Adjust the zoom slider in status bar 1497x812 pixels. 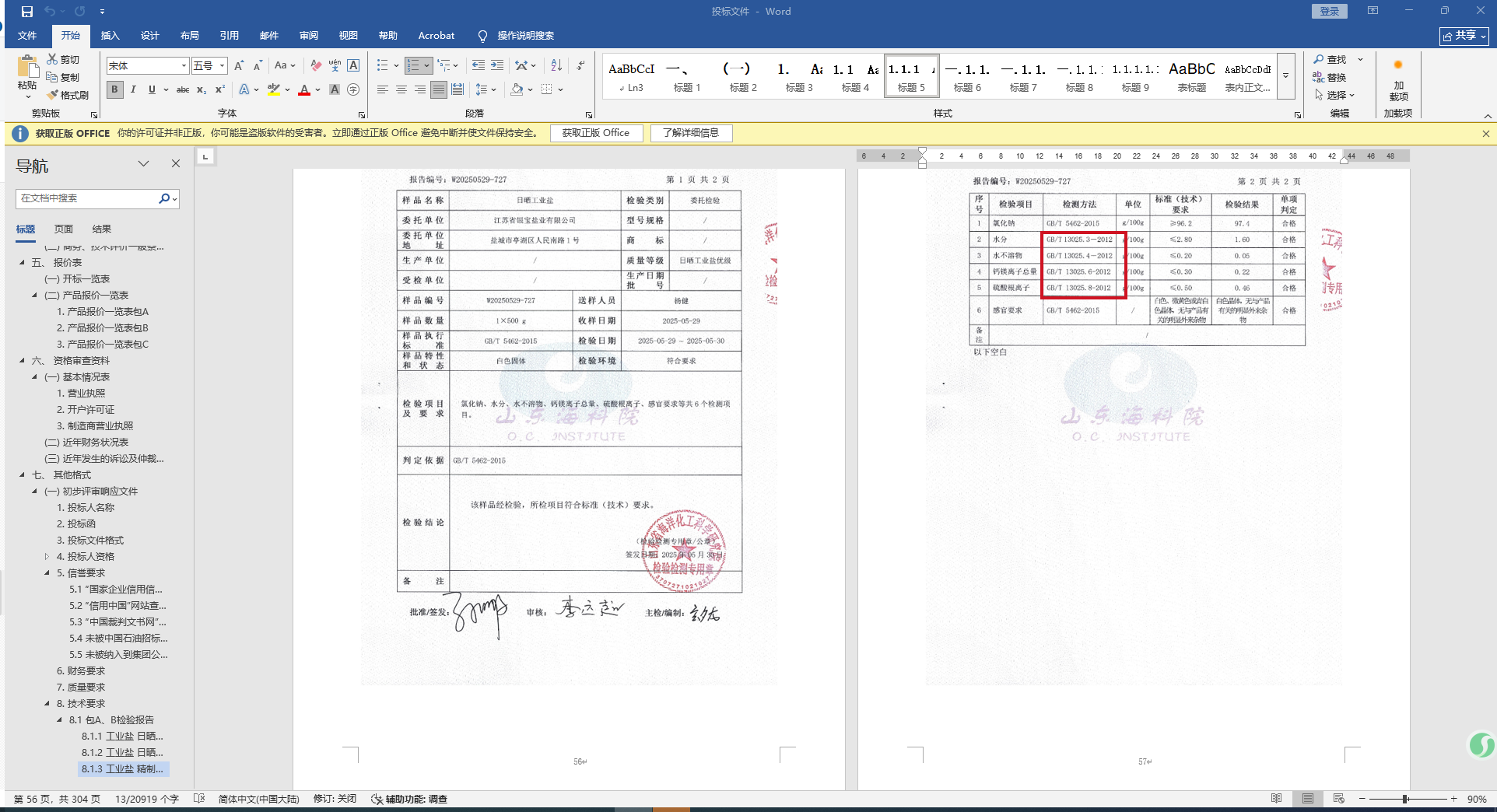click(x=1405, y=799)
